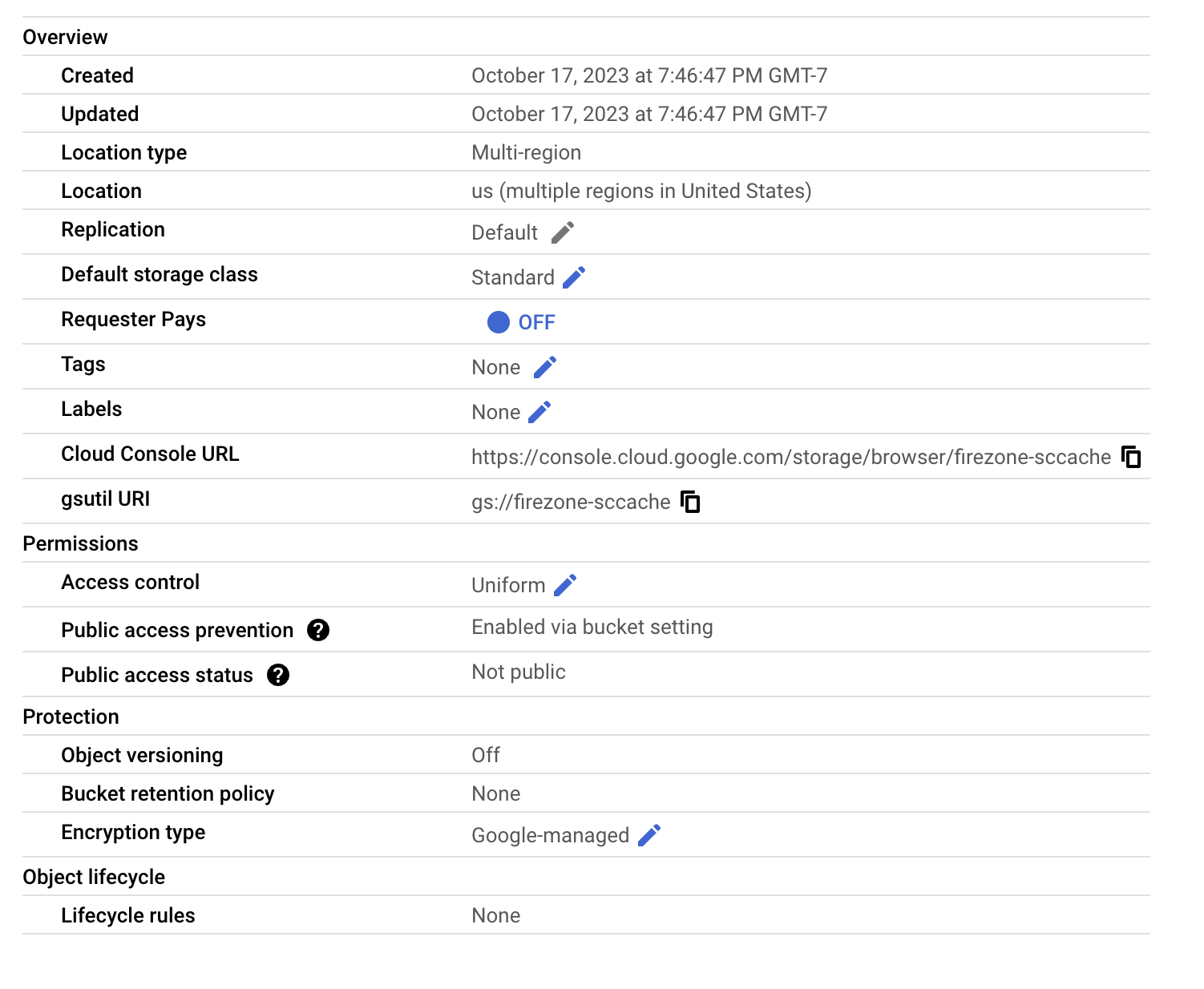Image resolution: width=1204 pixels, height=989 pixels.
Task: Change Object versioning state
Action: pos(485,754)
